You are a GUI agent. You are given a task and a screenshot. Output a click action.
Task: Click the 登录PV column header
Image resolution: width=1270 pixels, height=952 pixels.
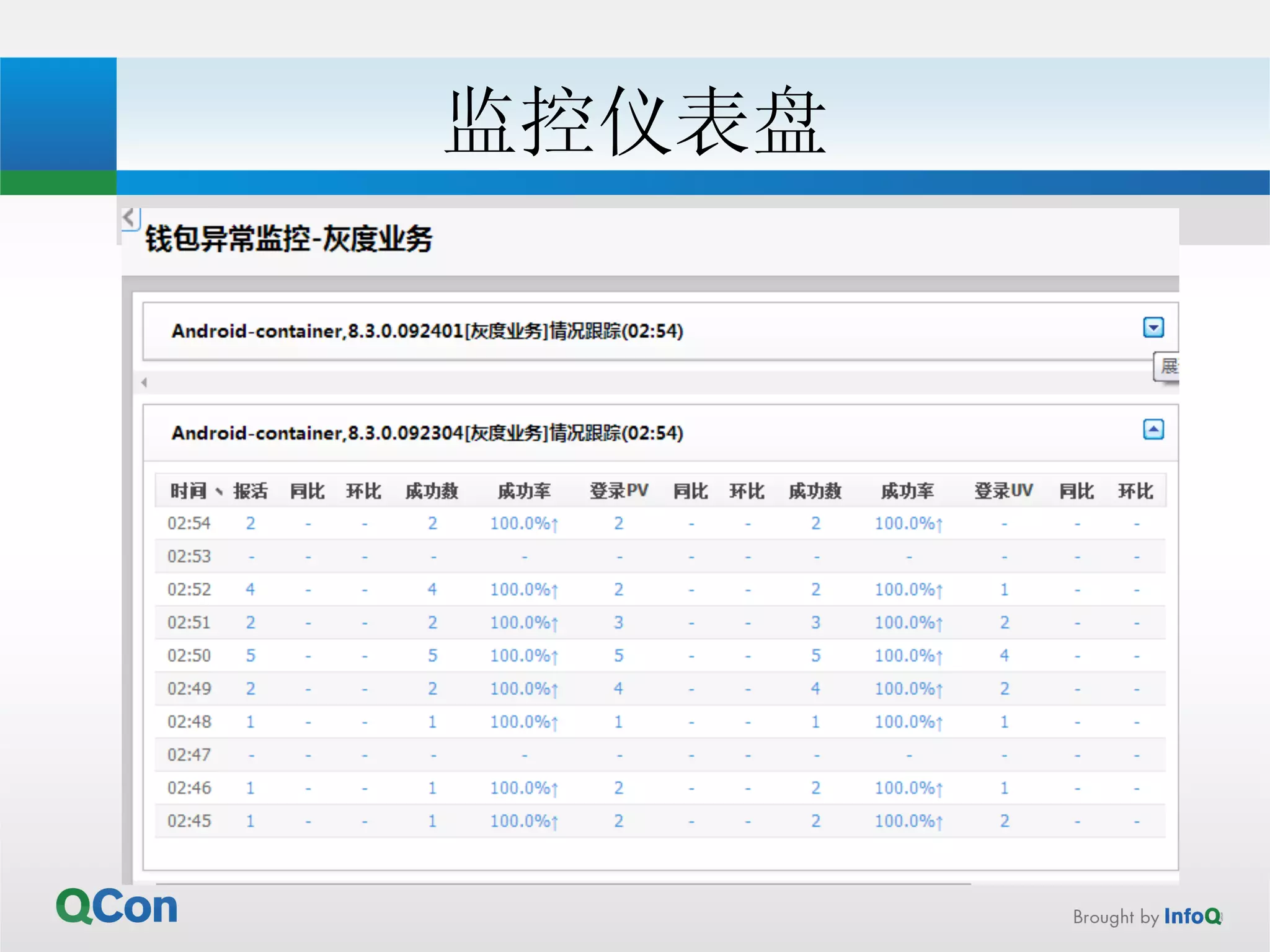[x=618, y=491]
